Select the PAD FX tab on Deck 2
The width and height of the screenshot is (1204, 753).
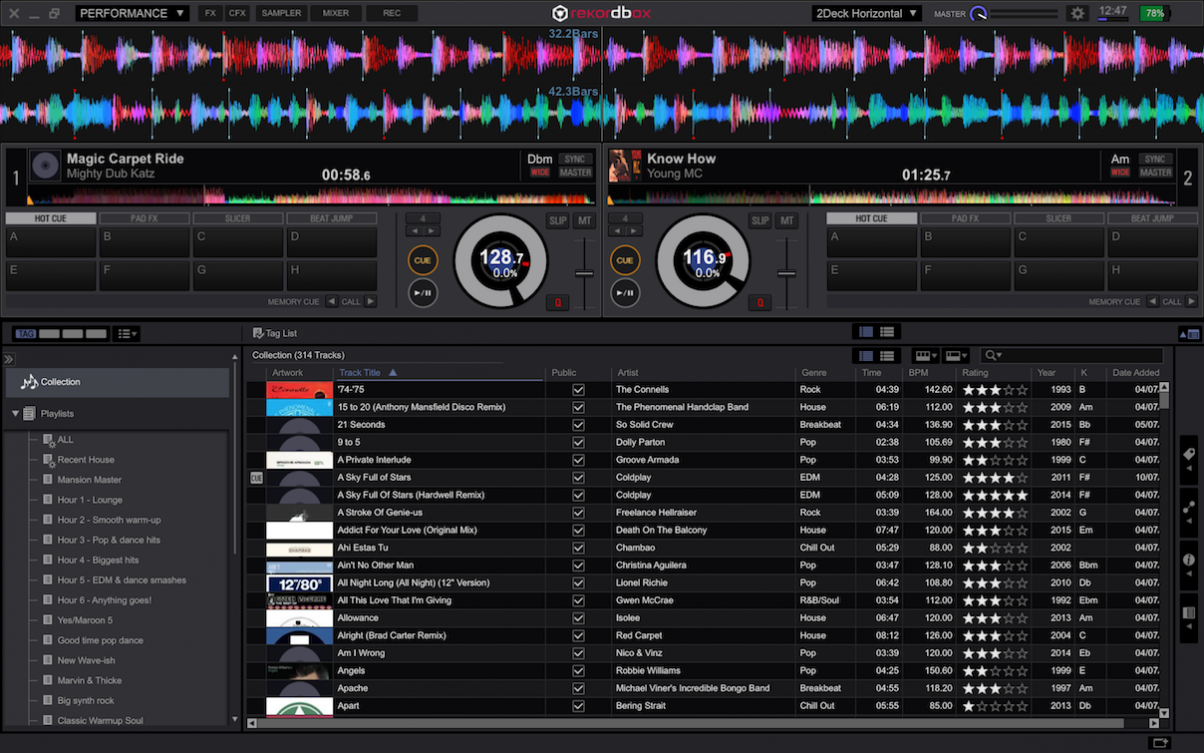tap(965, 218)
